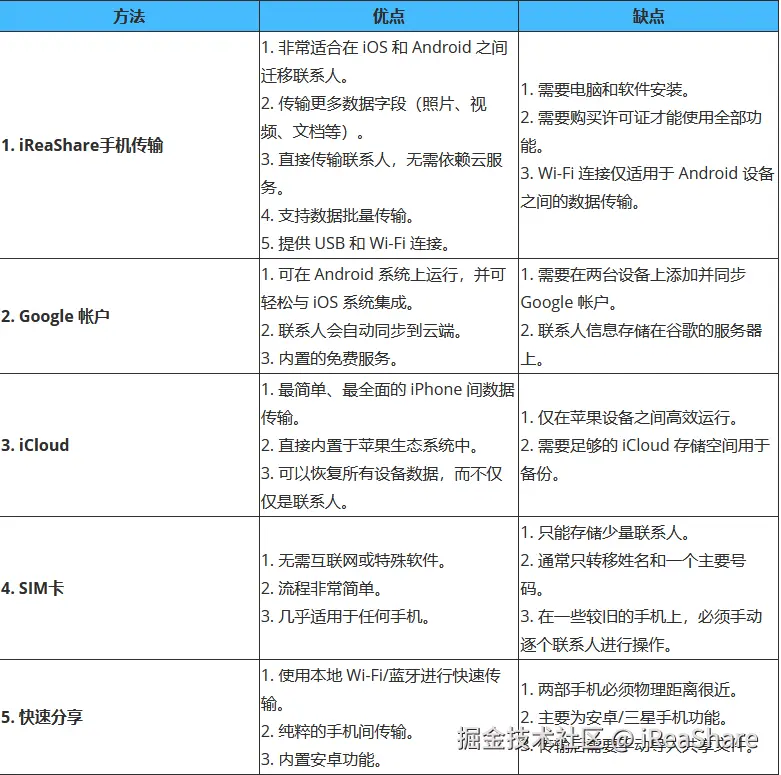781x775 pixels.
Task: Click the text 1. 仅在苹果设备之间高效运行。
Action: point(630,417)
